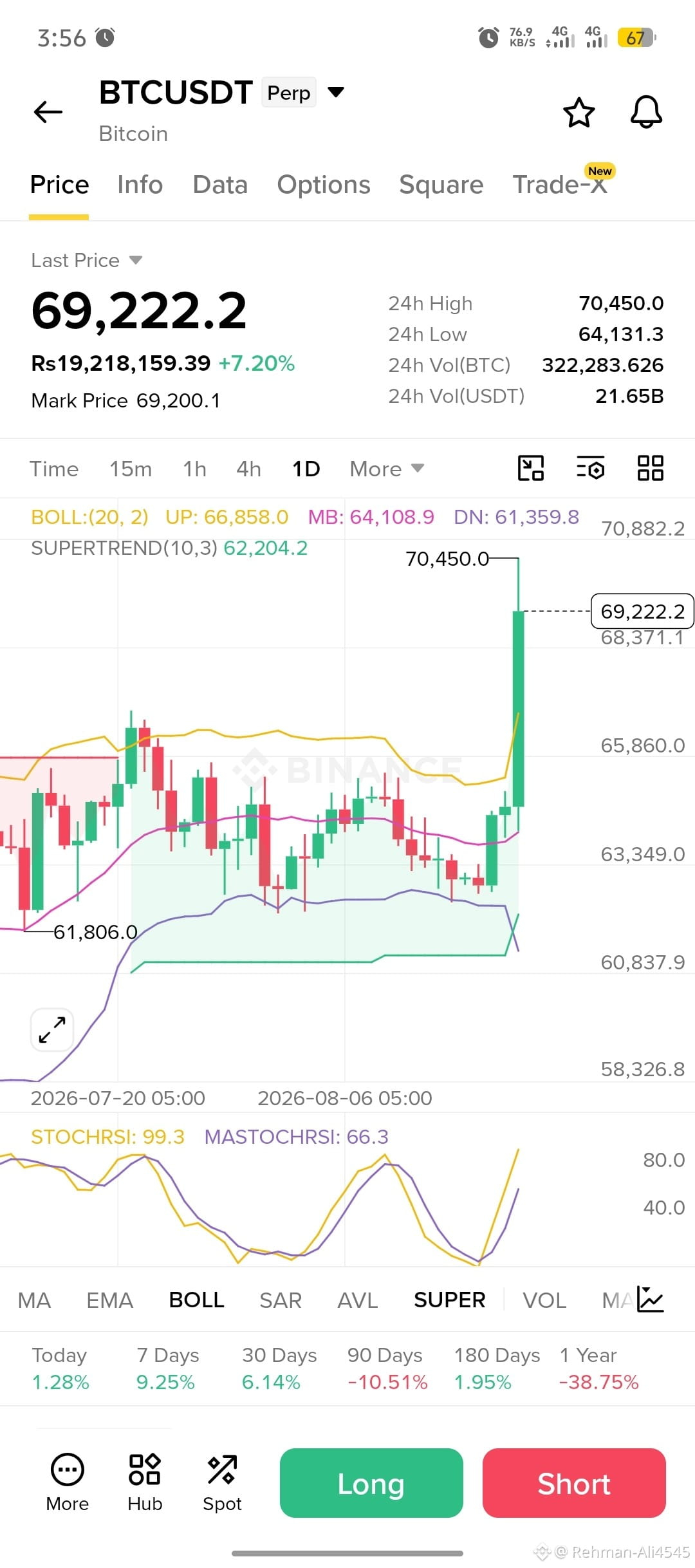Open the Hub icon
The image size is (695, 1568).
coord(145,1483)
